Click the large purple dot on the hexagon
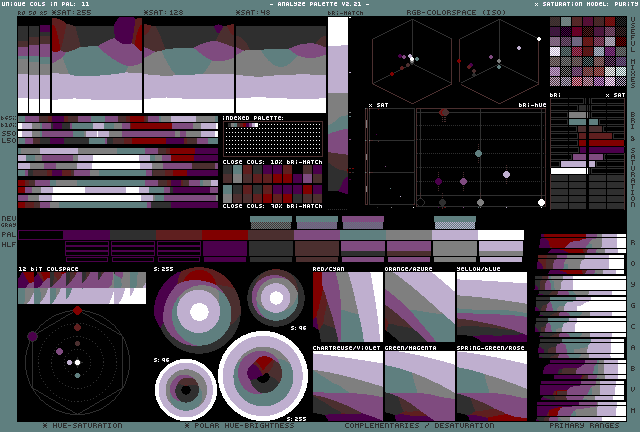This screenshot has height=432, width=640. [x=32, y=336]
